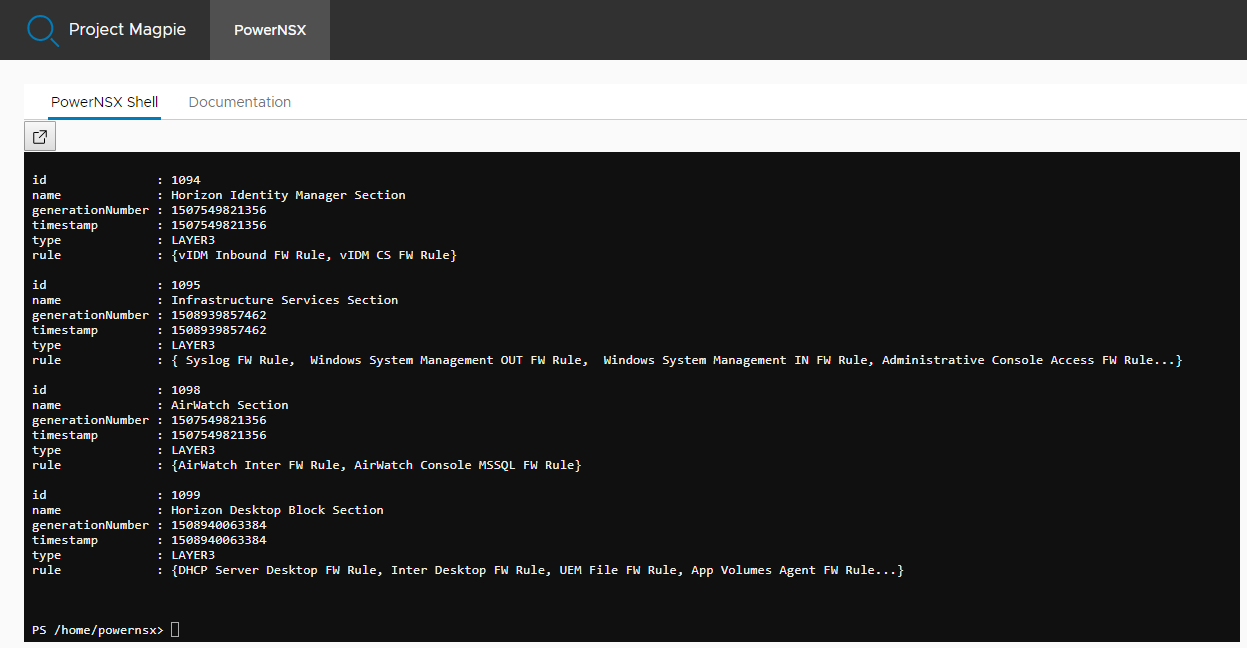1247x648 pixels.
Task: Click the PS /home/powernsx> prompt text
Action: pyautogui.click(x=98, y=630)
